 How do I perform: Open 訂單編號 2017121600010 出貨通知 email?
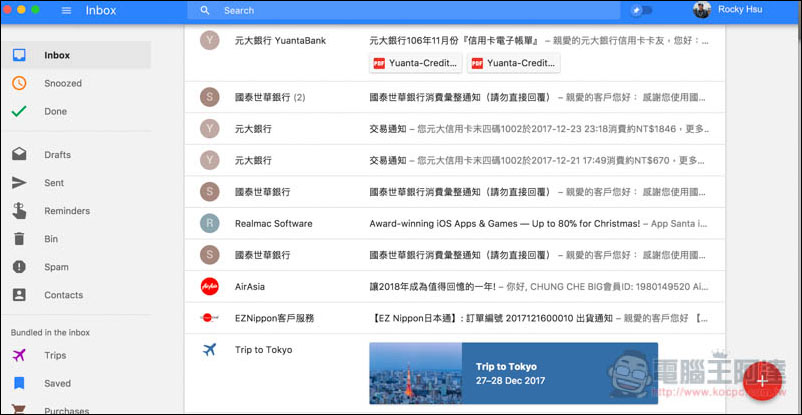pyautogui.click(x=491, y=318)
